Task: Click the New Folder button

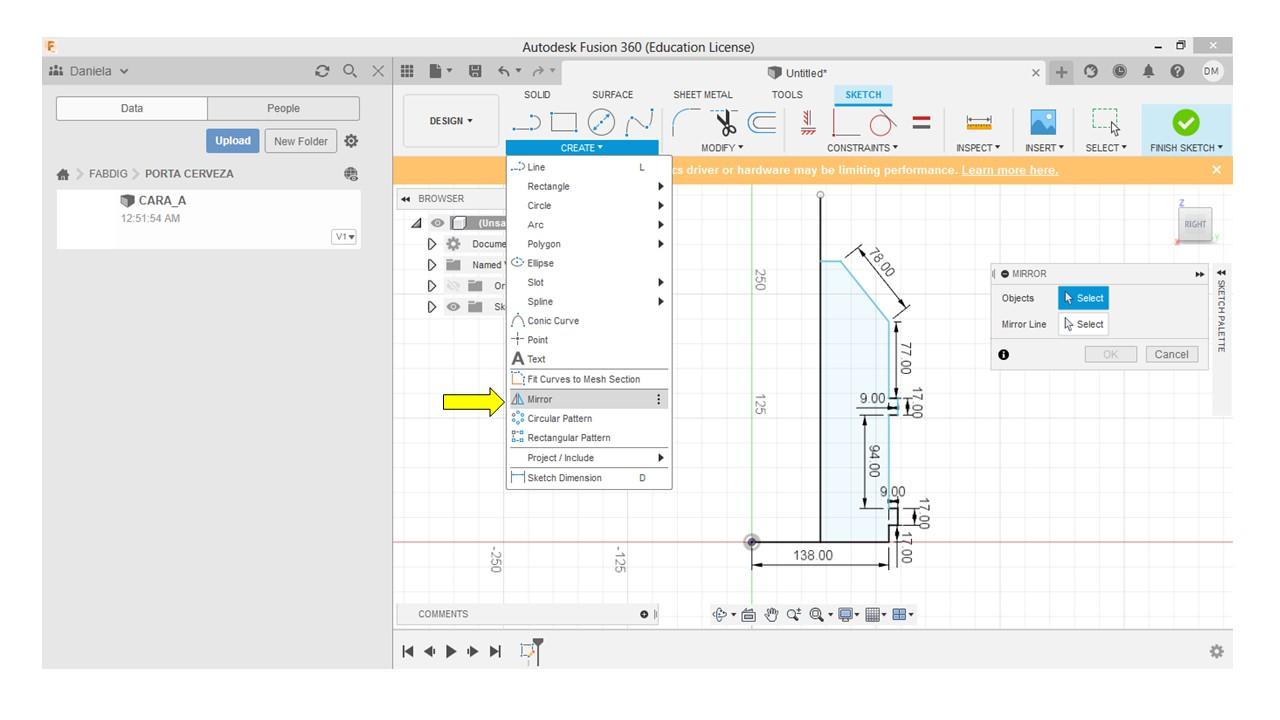Action: 301,141
